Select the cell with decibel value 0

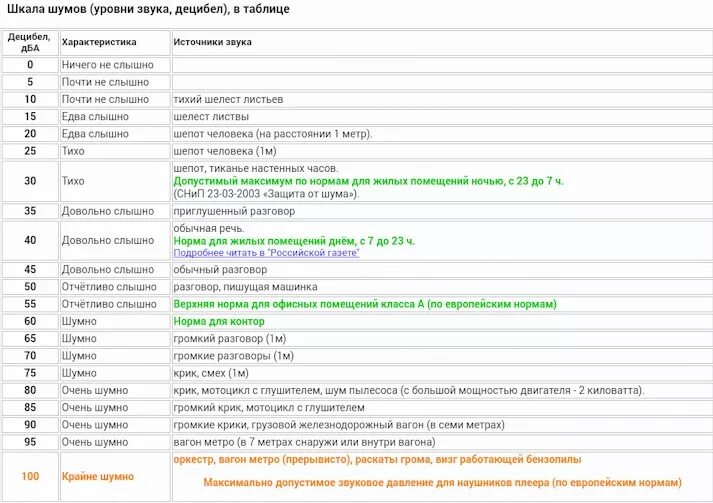(30, 65)
